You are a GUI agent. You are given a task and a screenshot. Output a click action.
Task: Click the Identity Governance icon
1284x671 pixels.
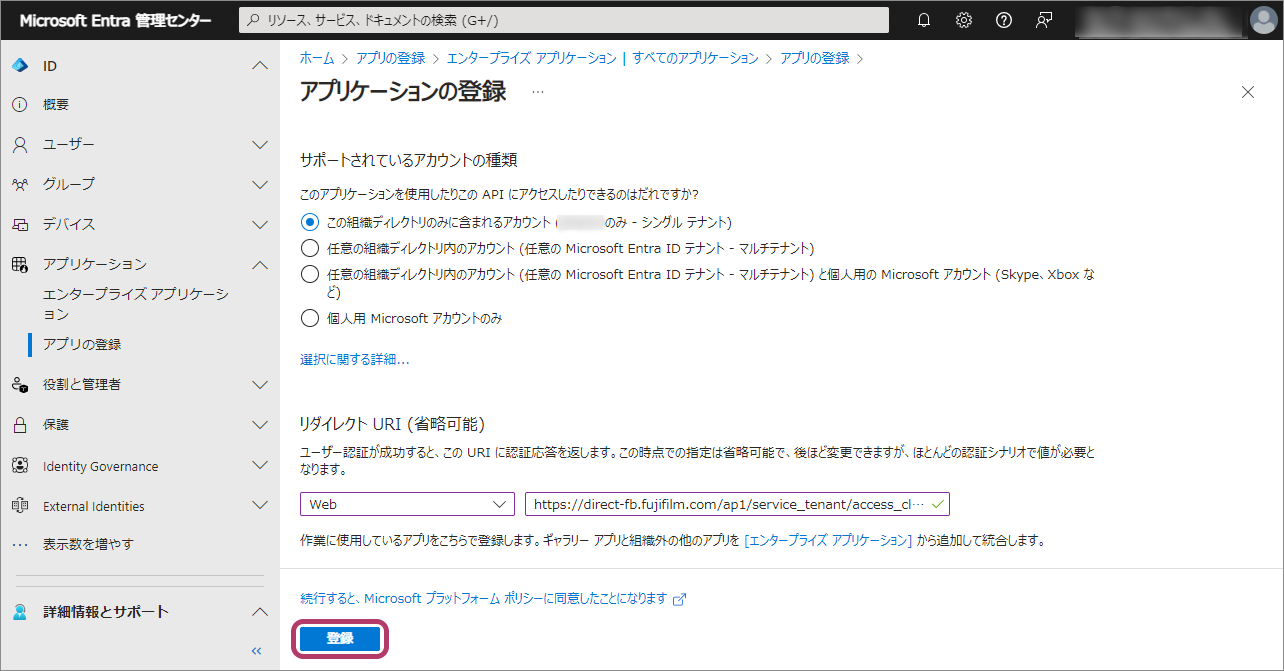20,466
